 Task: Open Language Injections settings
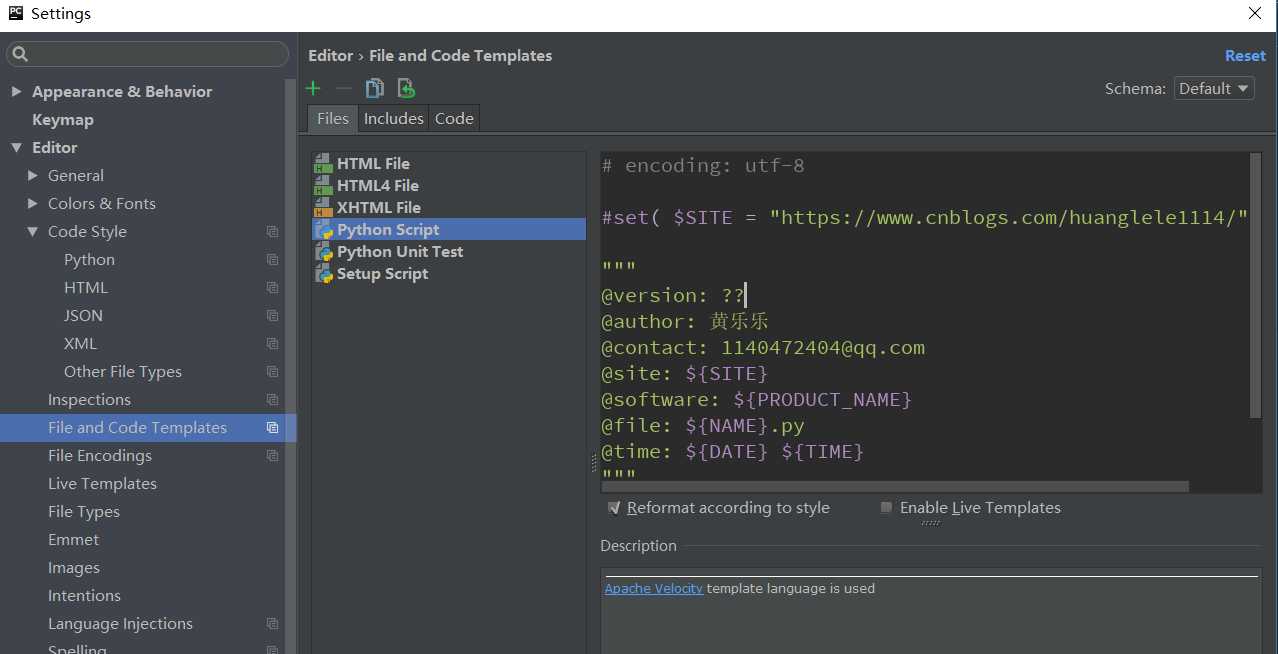[x=120, y=623]
